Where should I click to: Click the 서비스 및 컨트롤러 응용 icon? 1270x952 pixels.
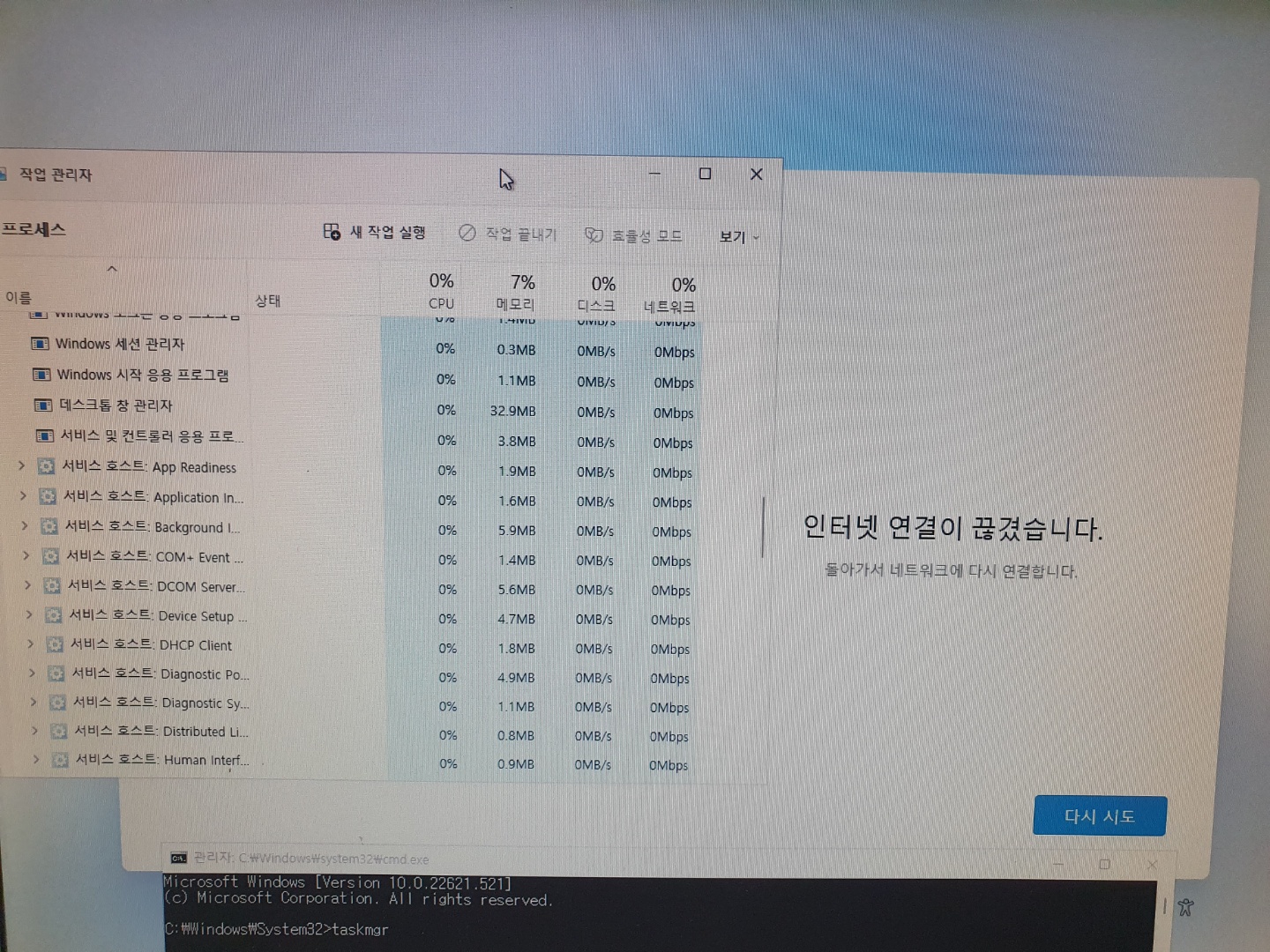(x=45, y=435)
